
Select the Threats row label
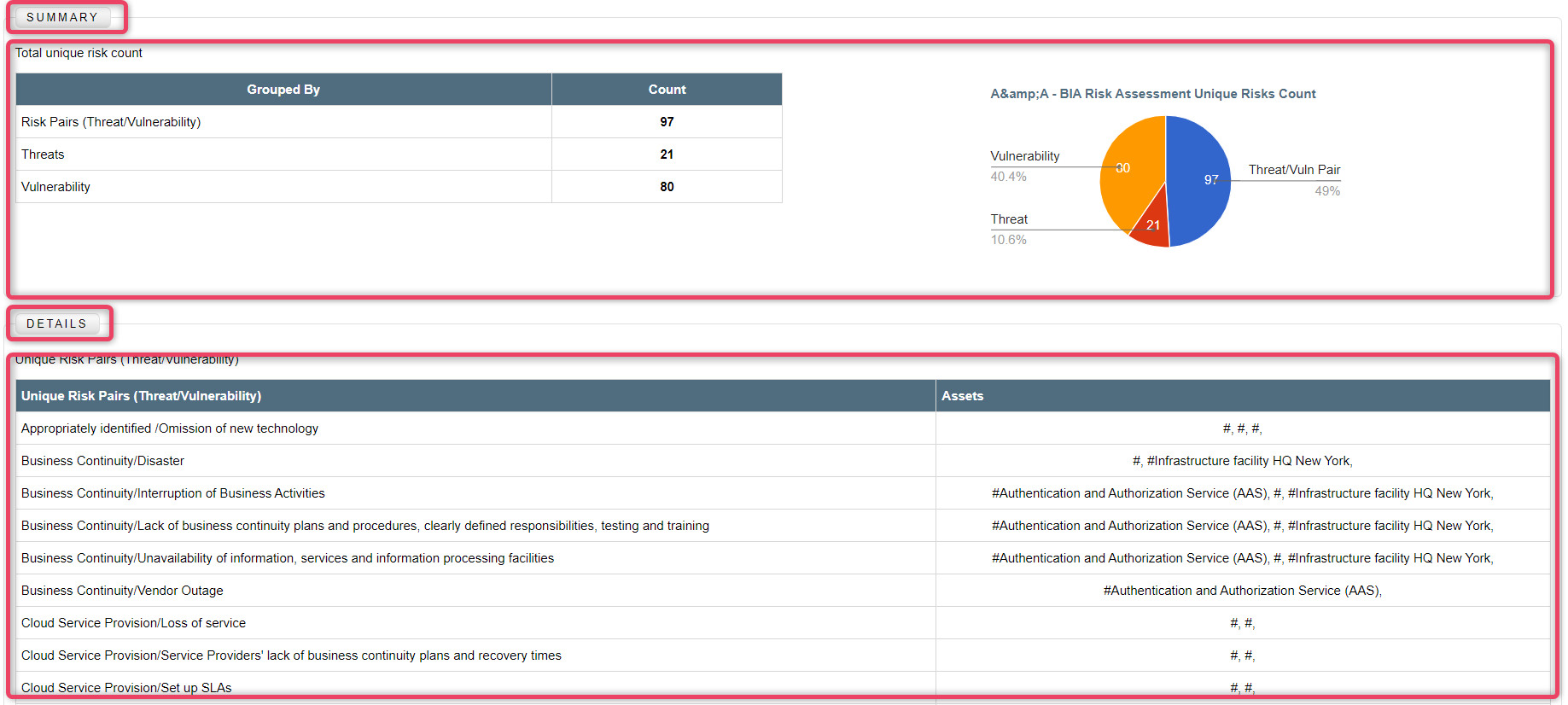tap(43, 154)
